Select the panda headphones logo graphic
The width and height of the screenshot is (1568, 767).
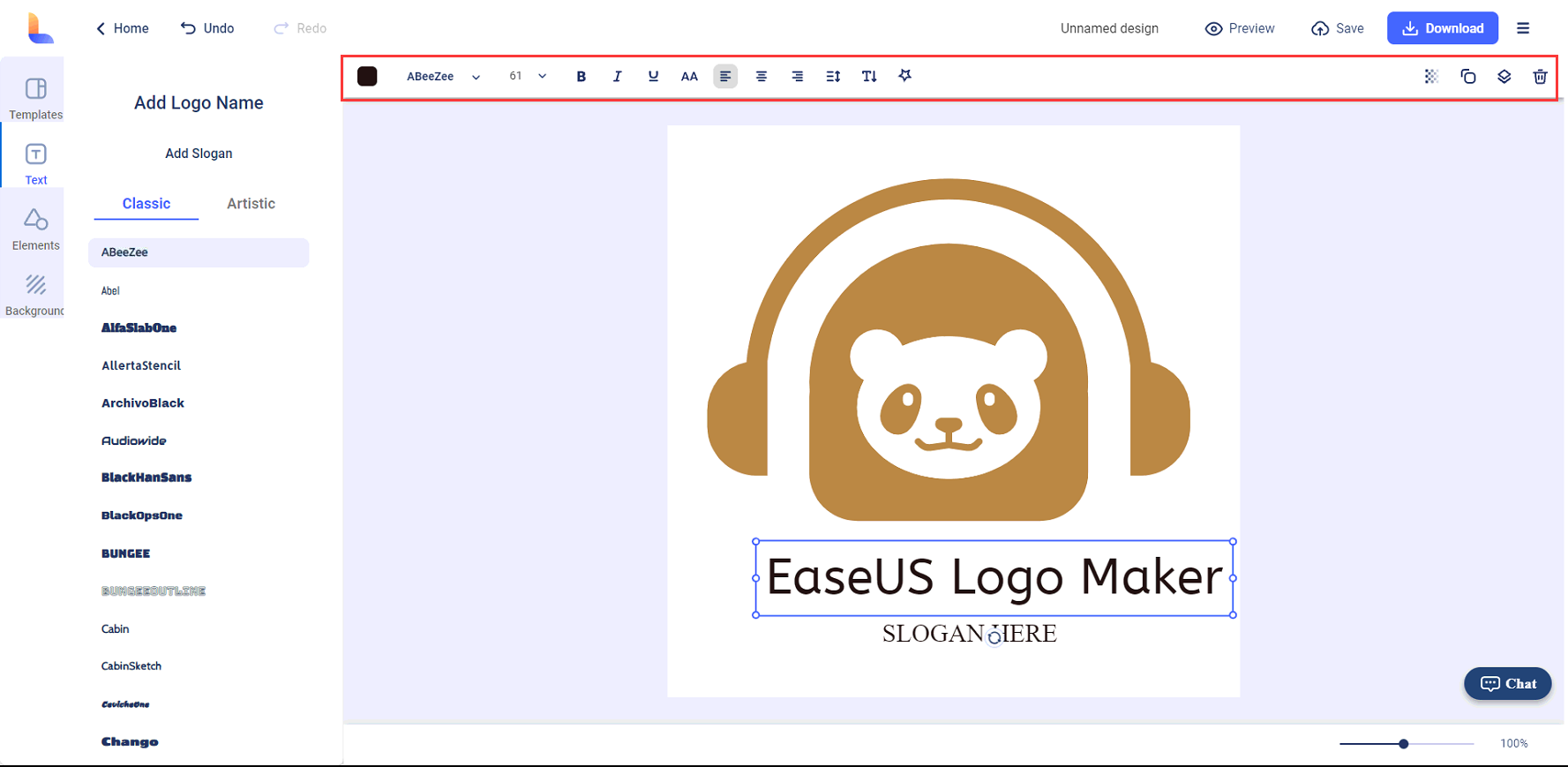tap(949, 350)
